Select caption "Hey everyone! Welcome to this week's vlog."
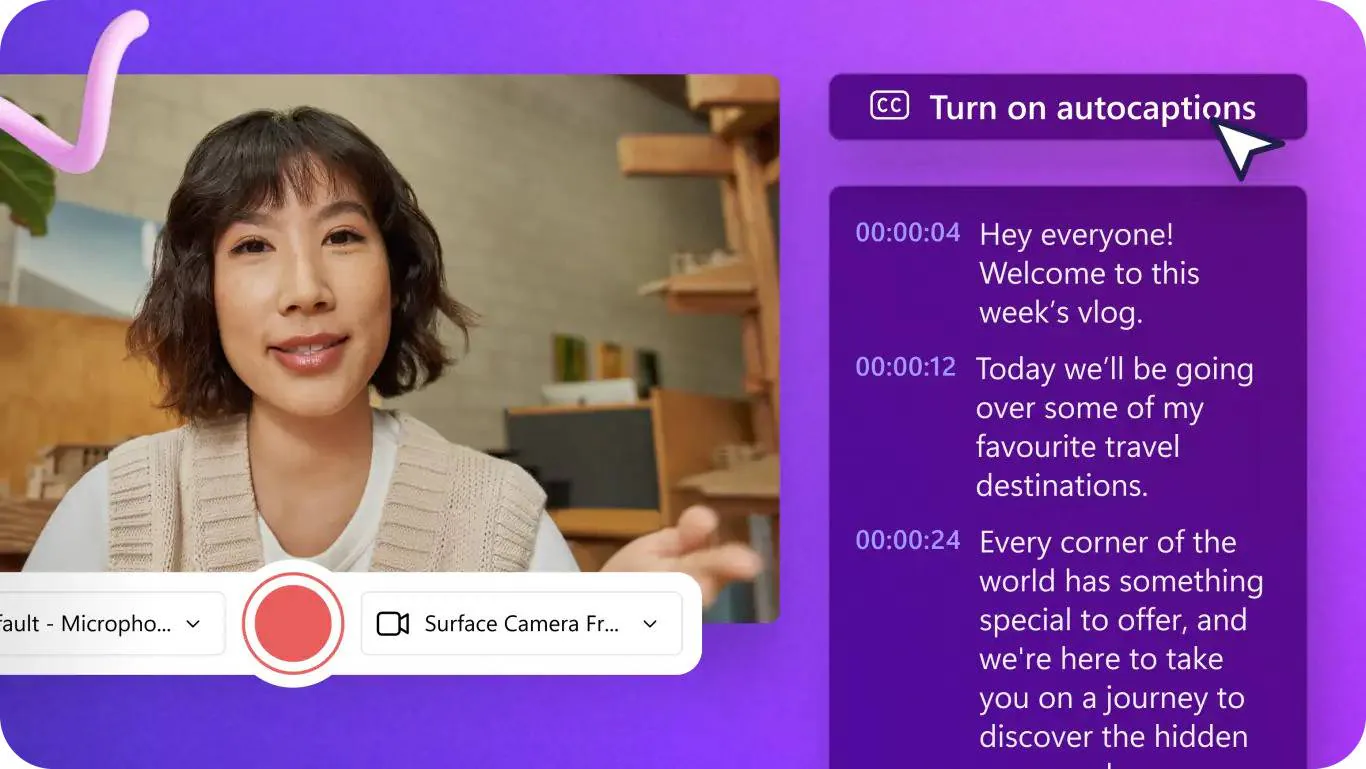 point(1089,273)
